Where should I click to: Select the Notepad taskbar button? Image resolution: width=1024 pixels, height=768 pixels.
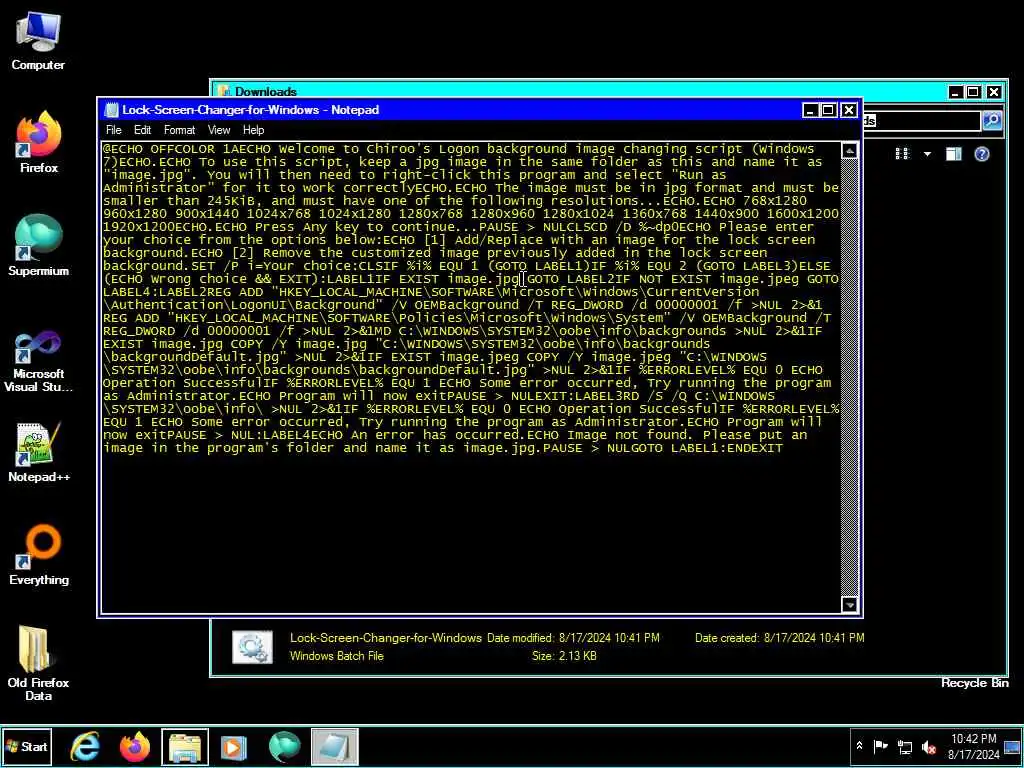point(334,747)
